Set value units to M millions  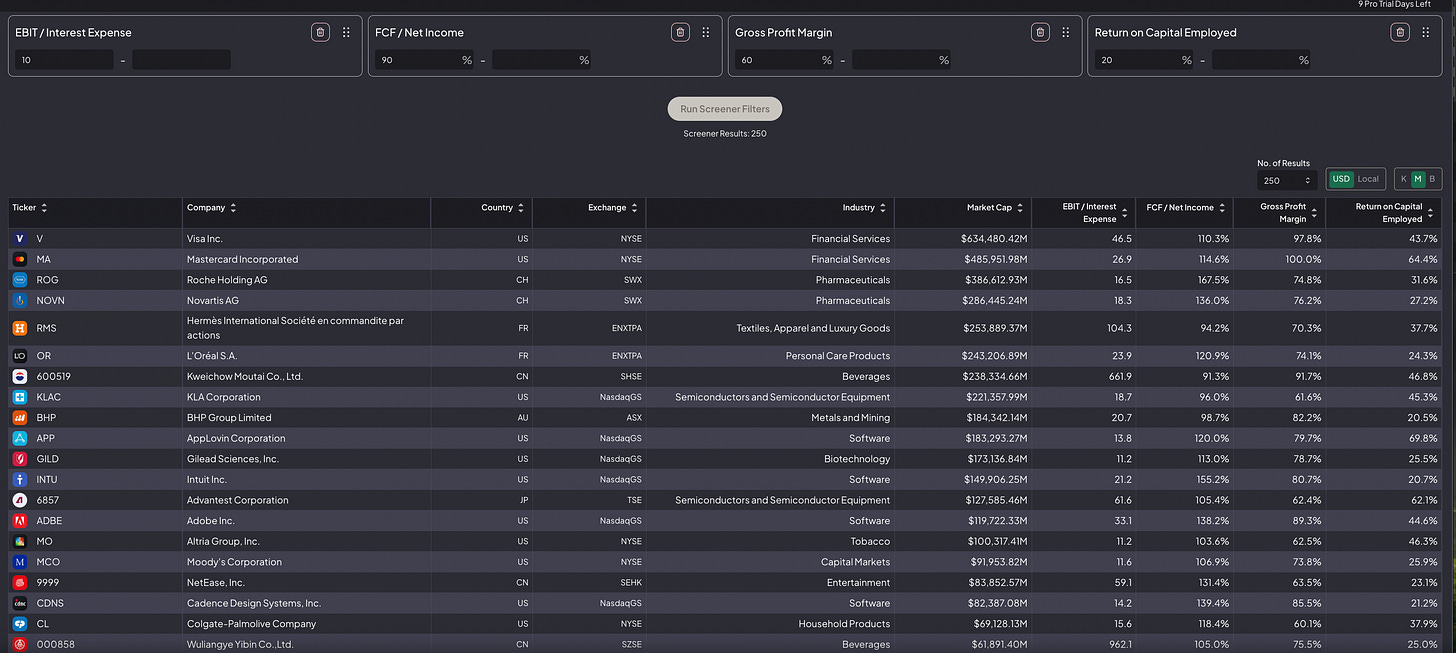(1417, 179)
